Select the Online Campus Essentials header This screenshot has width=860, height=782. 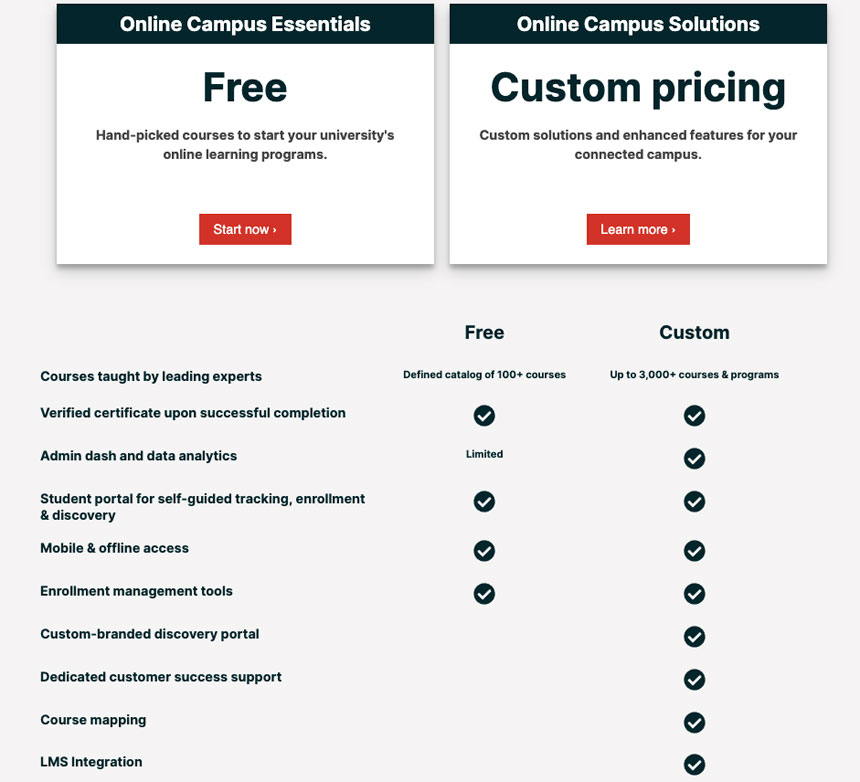coord(245,24)
